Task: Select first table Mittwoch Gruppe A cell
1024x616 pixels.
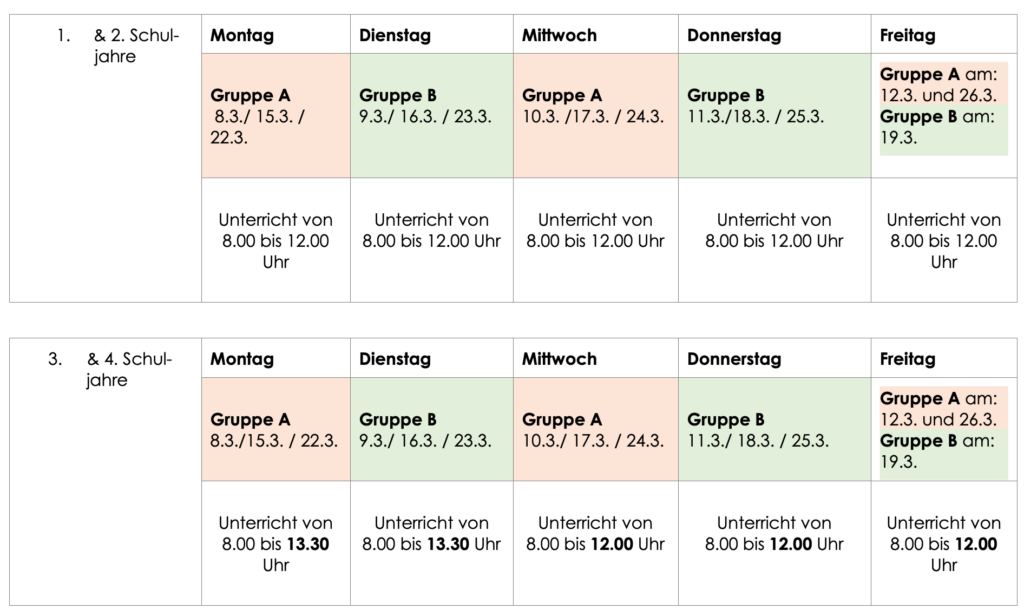Action: click(x=596, y=116)
